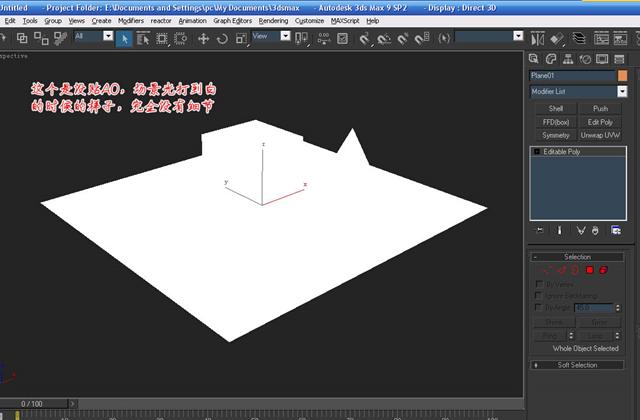Viewport: 640px width, 420px height.
Task: Enable the By Vertex checkbox
Action: tap(539, 284)
